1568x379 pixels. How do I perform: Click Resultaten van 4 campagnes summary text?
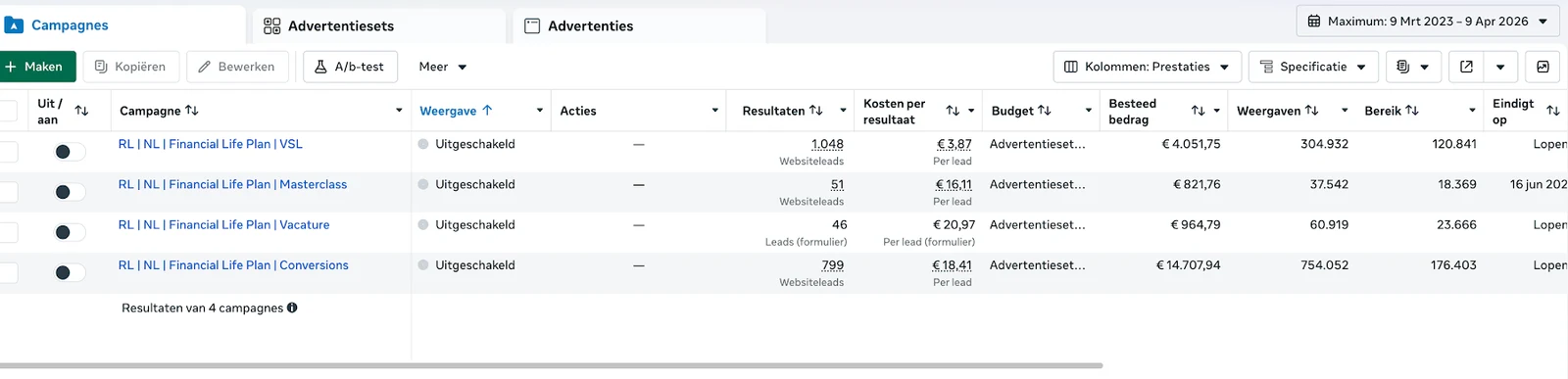pos(202,308)
